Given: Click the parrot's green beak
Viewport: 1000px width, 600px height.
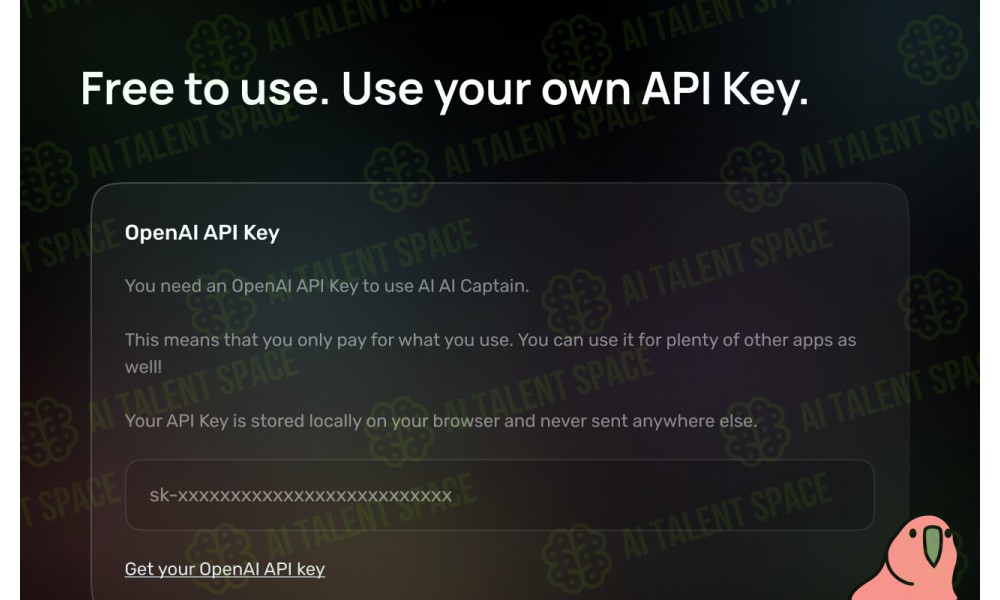Looking at the screenshot, I should [x=933, y=546].
